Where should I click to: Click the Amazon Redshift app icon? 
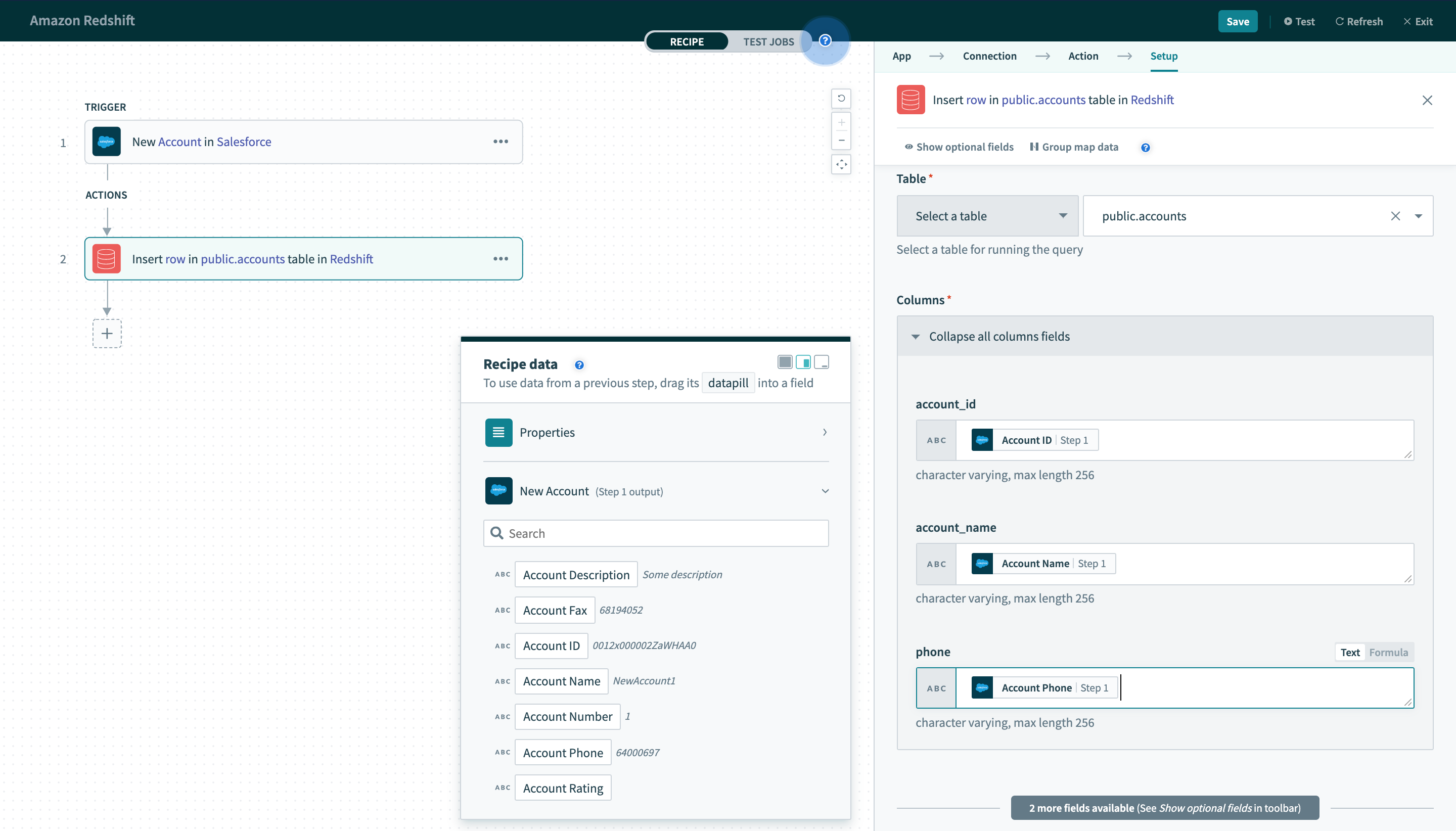(910, 99)
